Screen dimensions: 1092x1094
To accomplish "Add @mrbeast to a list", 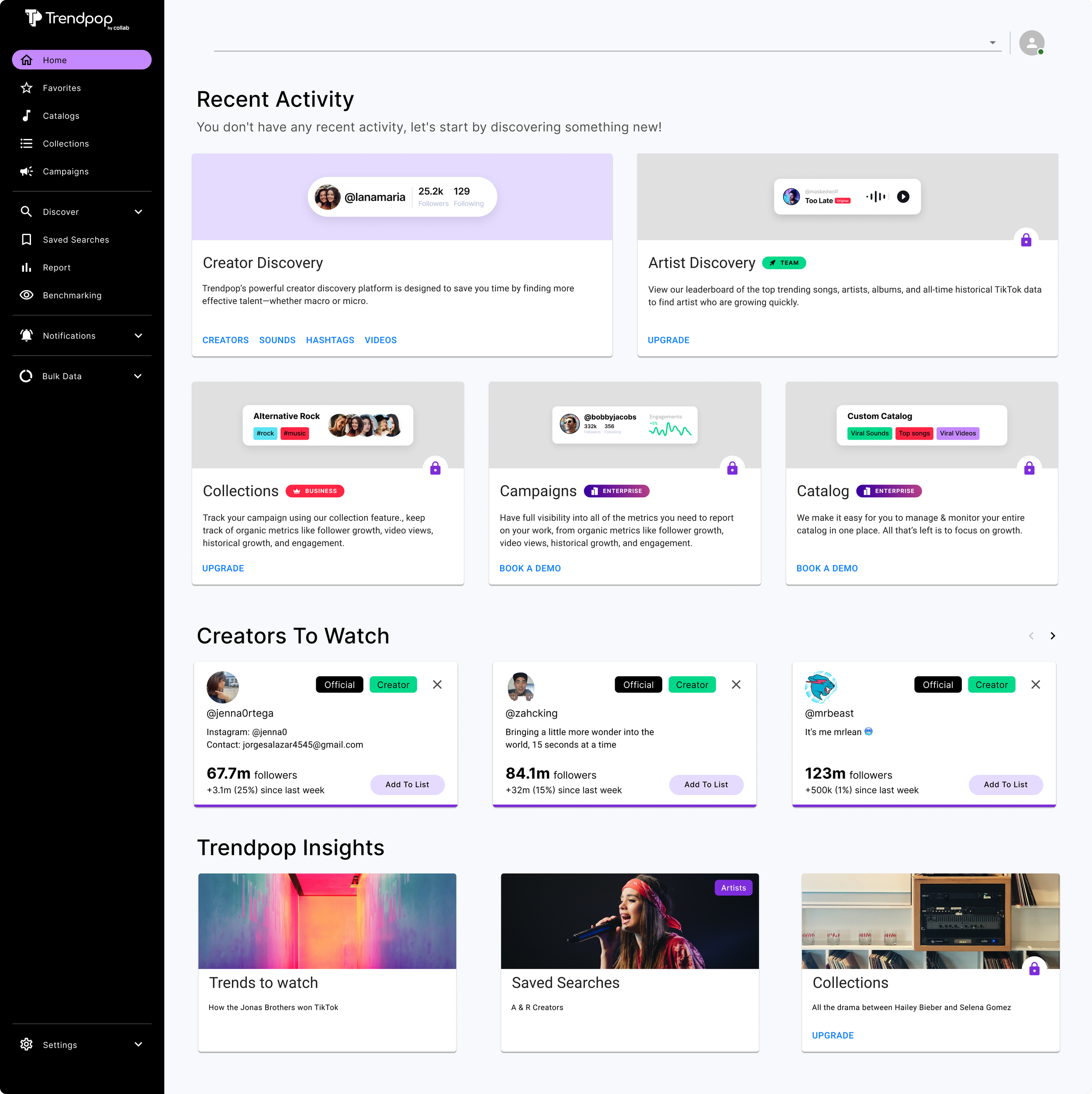I will pos(1006,785).
